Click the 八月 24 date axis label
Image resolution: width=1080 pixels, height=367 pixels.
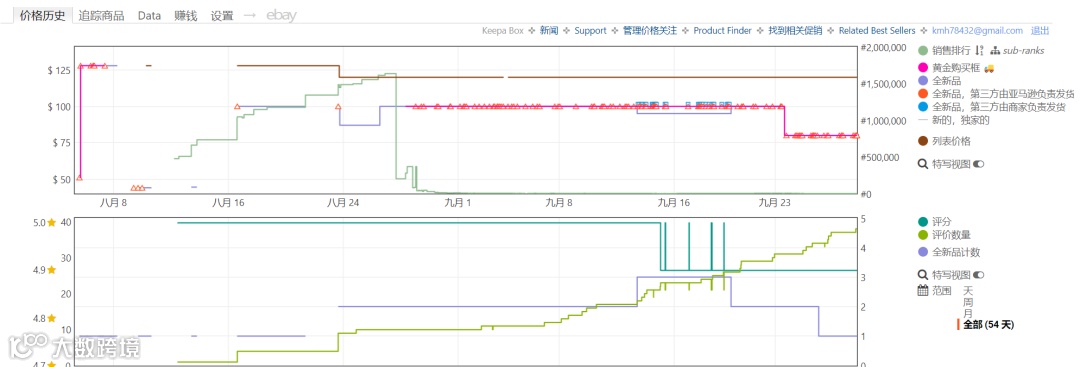(x=343, y=203)
